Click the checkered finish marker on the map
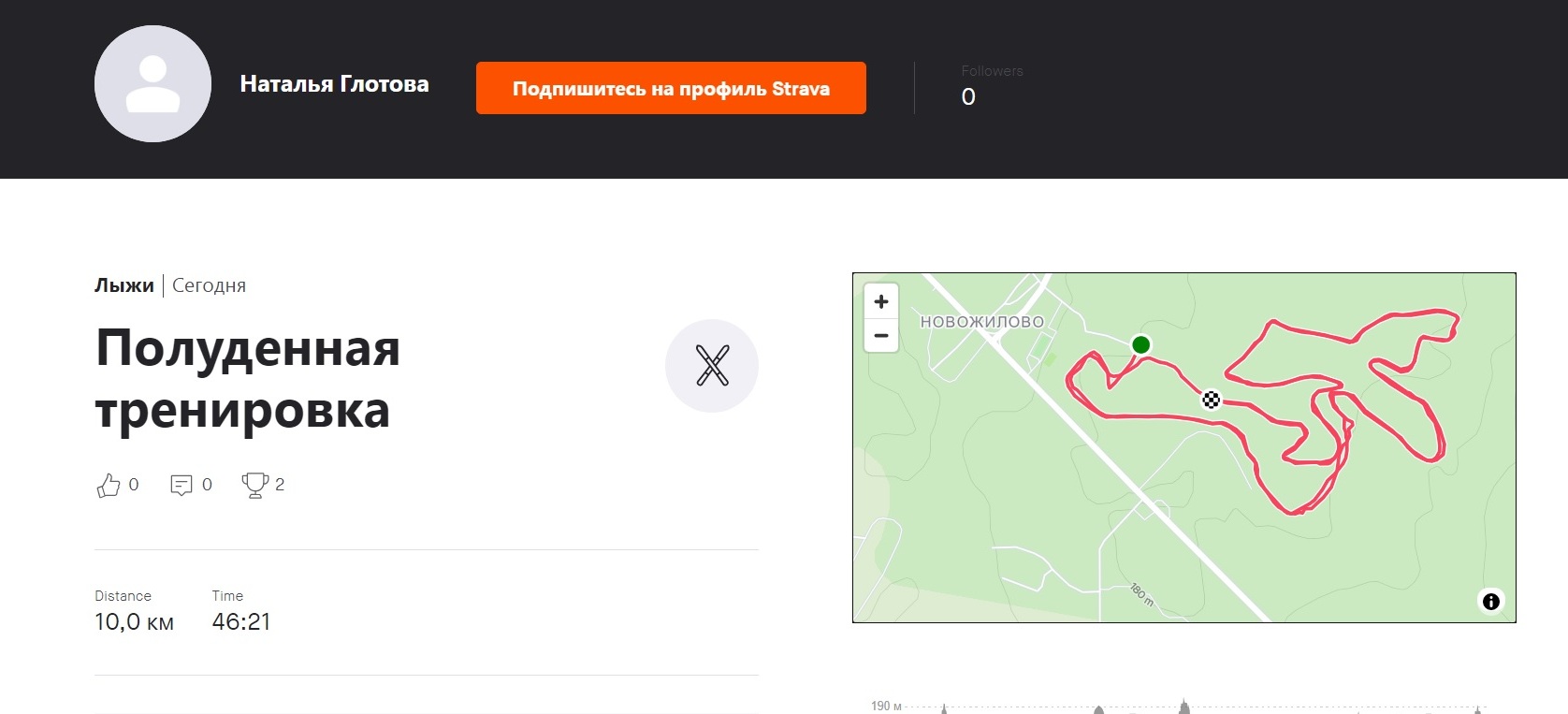This screenshot has height=714, width=1568. [1211, 401]
